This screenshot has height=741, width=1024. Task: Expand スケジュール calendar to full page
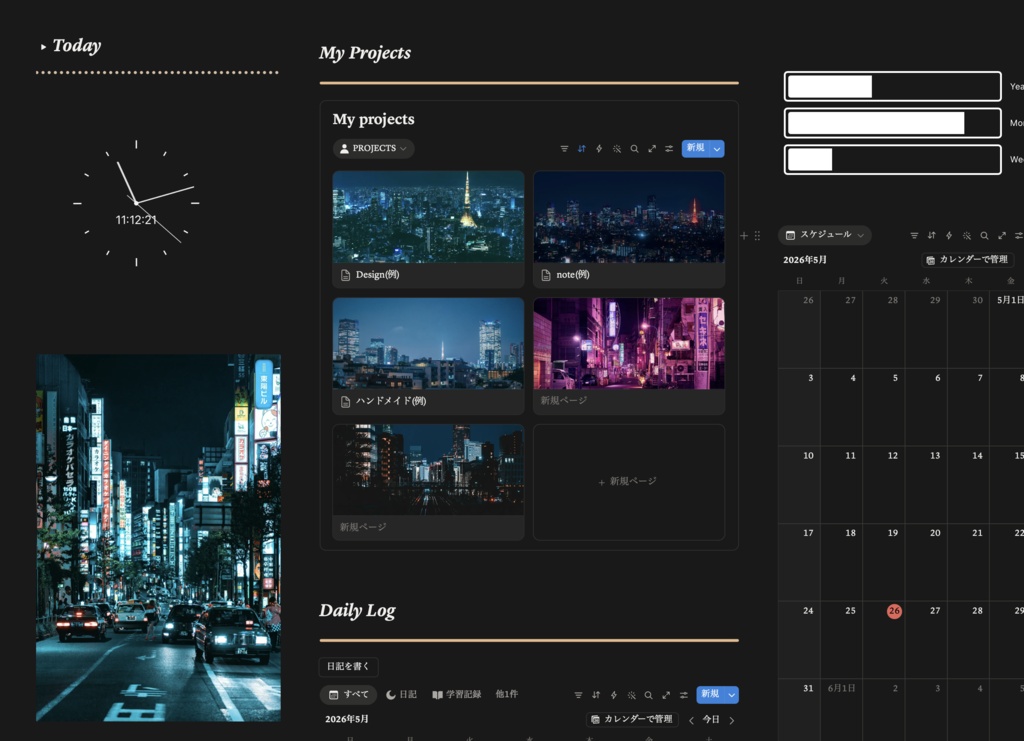coord(1002,236)
